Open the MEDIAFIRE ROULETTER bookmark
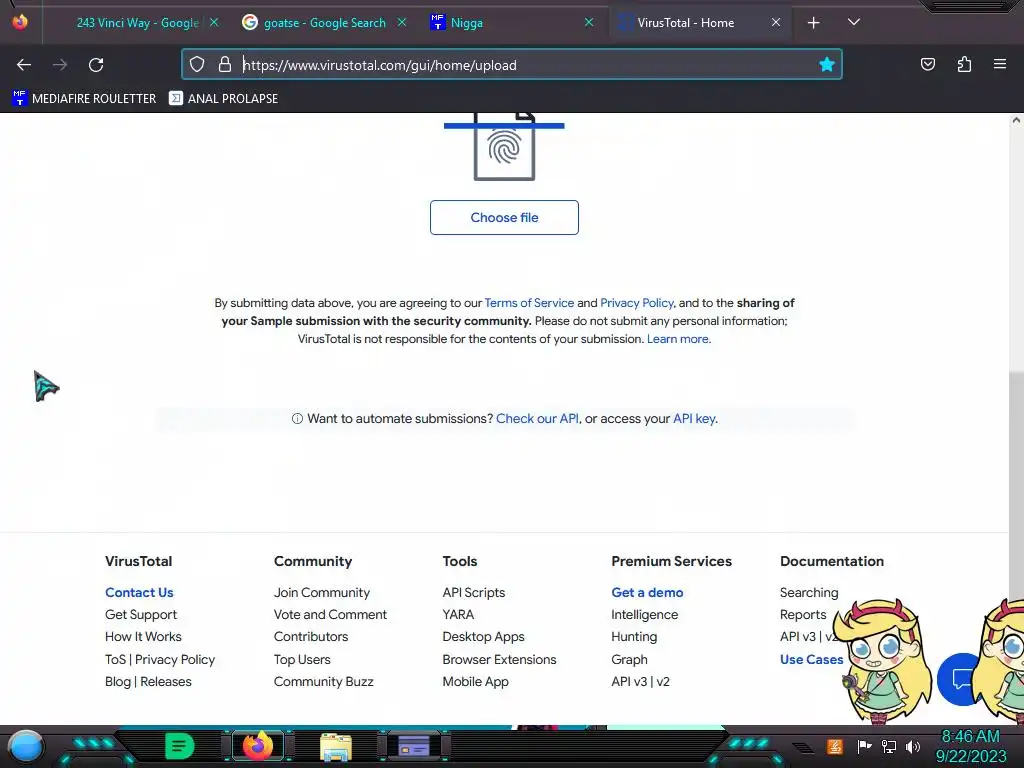Screen dimensions: 1024x768 [84, 99]
